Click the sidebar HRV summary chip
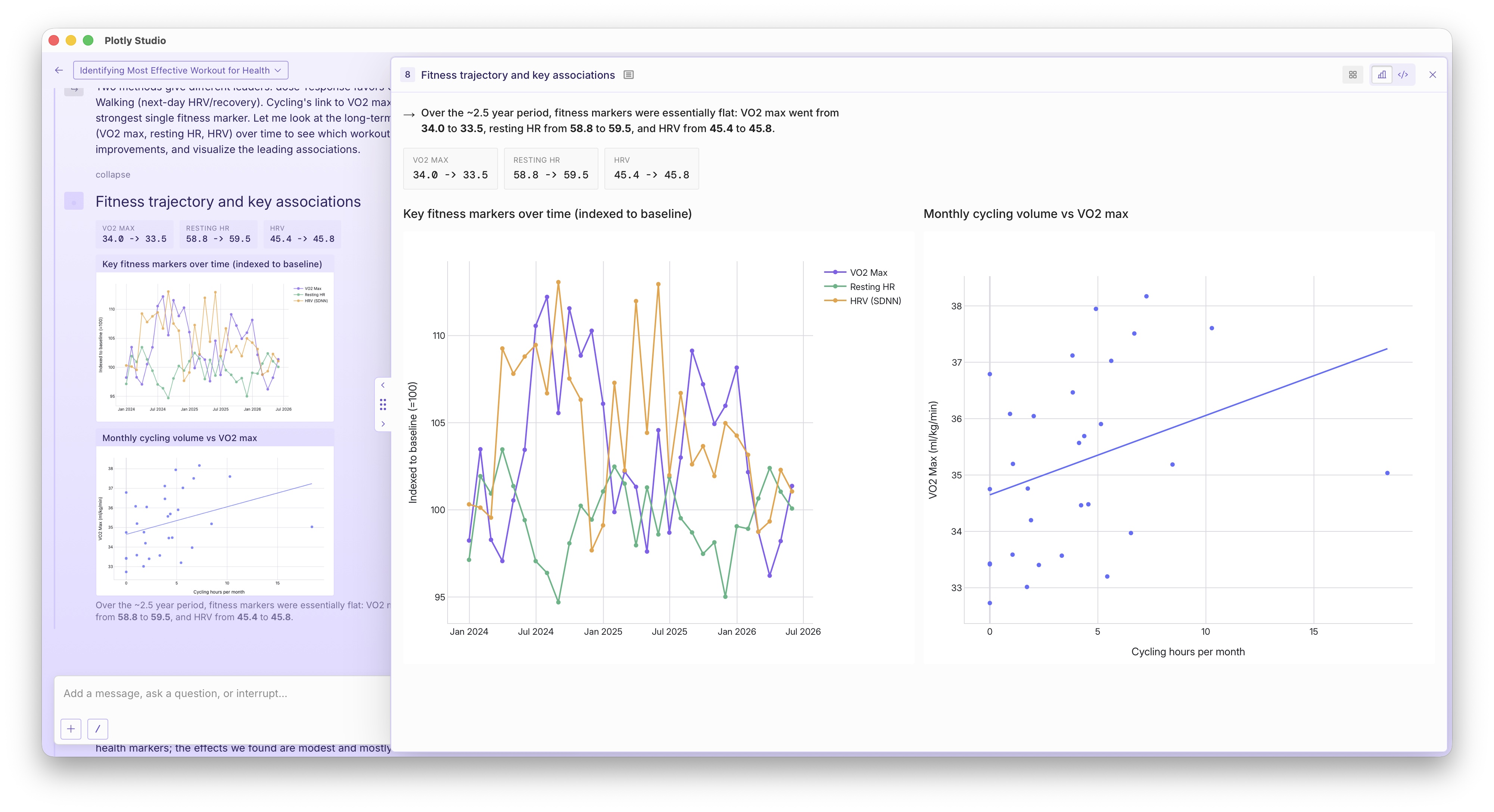Viewport: 1494px width, 812px height. coord(302,234)
